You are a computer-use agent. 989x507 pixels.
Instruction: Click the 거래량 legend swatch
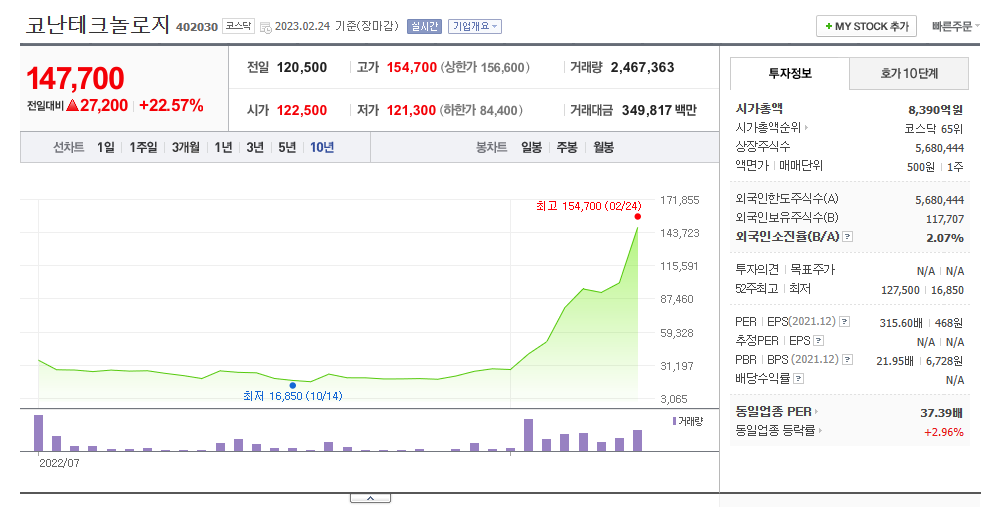point(674,421)
